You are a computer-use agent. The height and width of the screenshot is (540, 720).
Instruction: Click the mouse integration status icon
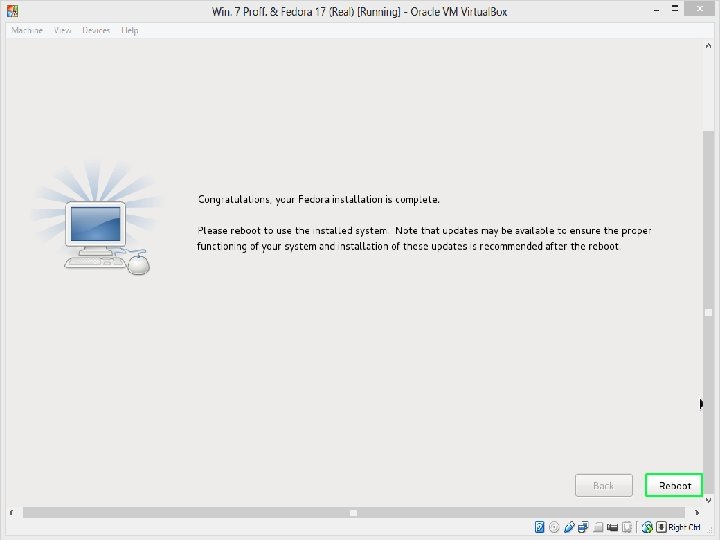pos(647,527)
